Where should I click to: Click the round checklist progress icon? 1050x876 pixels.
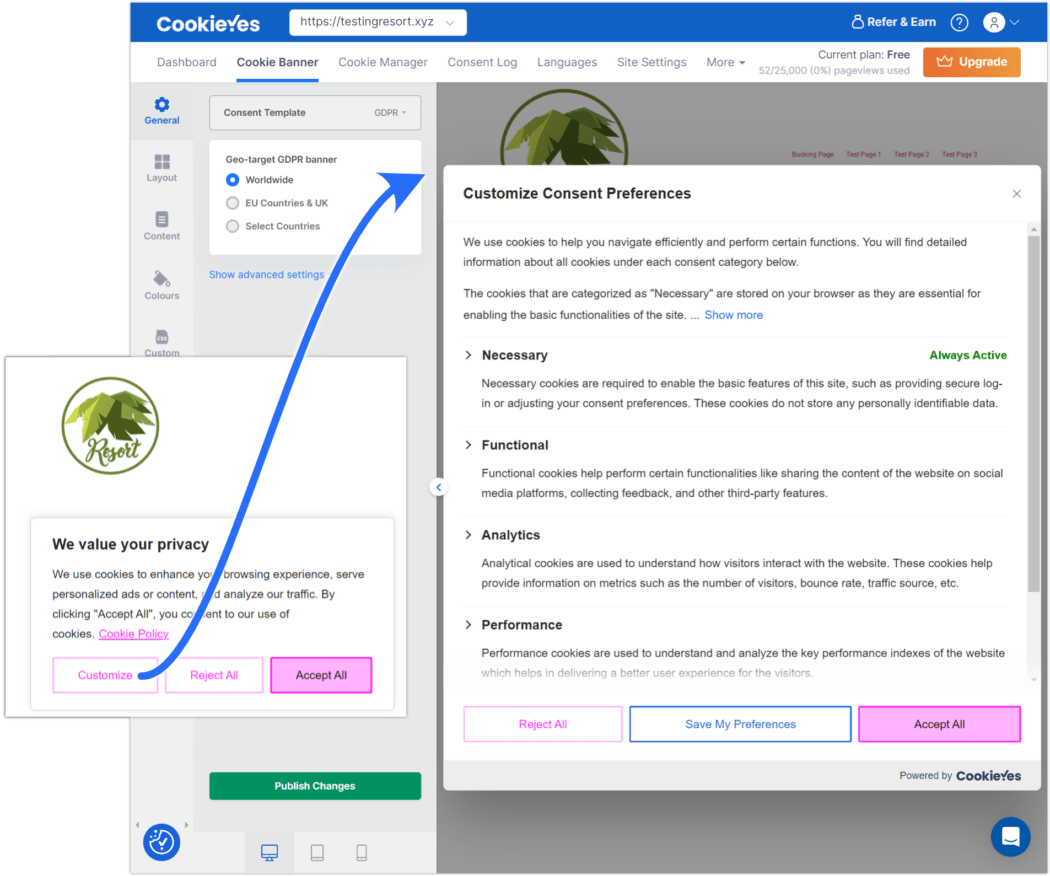coord(161,841)
